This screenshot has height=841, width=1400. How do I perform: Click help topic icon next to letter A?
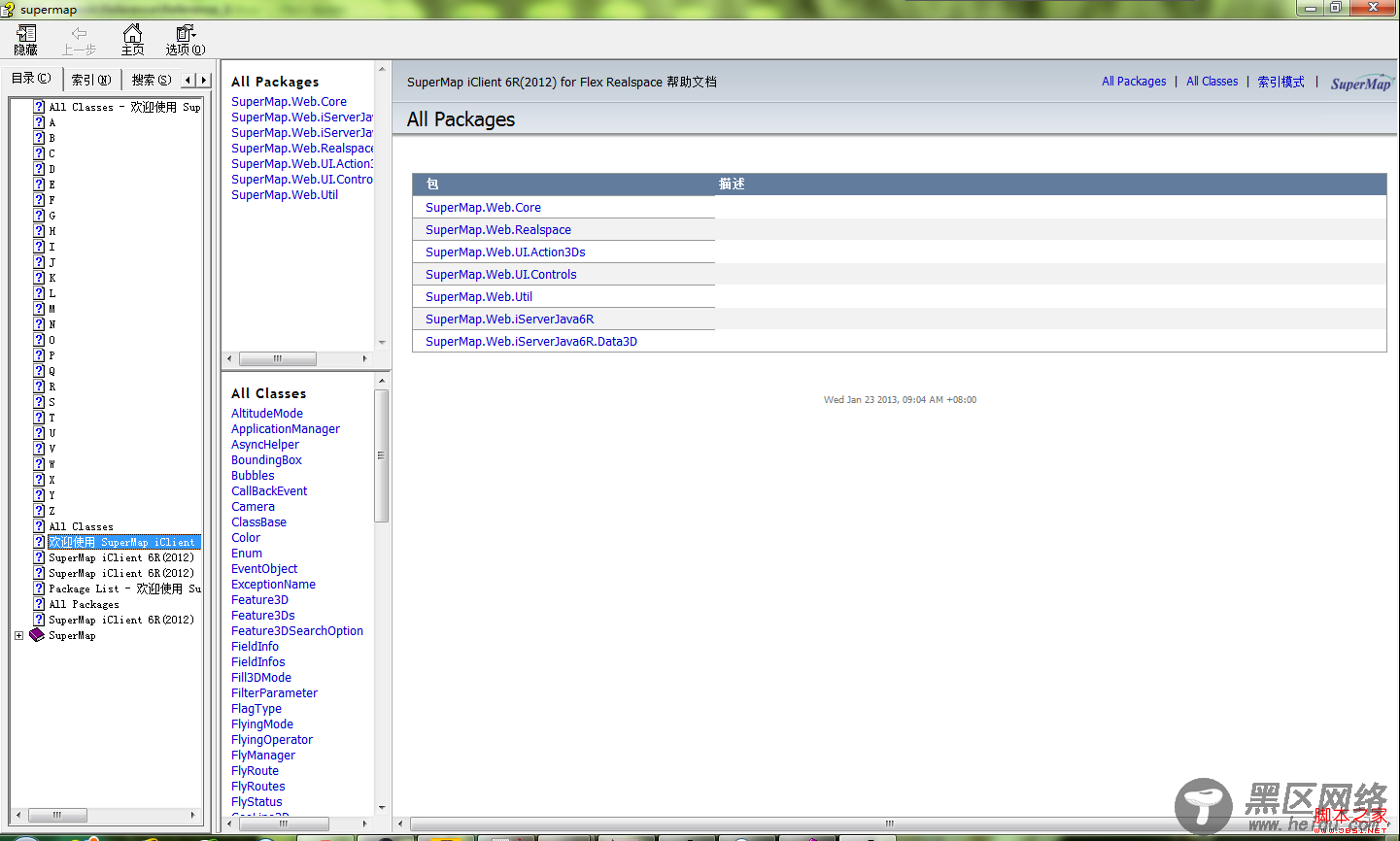[x=39, y=122]
